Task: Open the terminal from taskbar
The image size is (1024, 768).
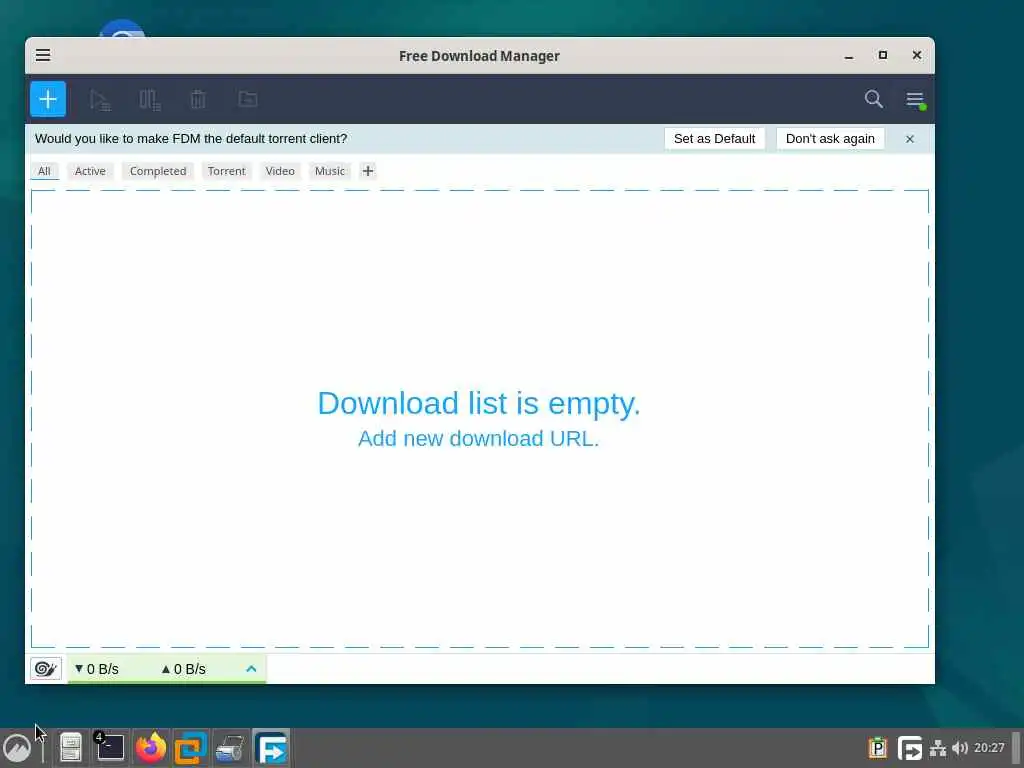Action: click(x=110, y=747)
